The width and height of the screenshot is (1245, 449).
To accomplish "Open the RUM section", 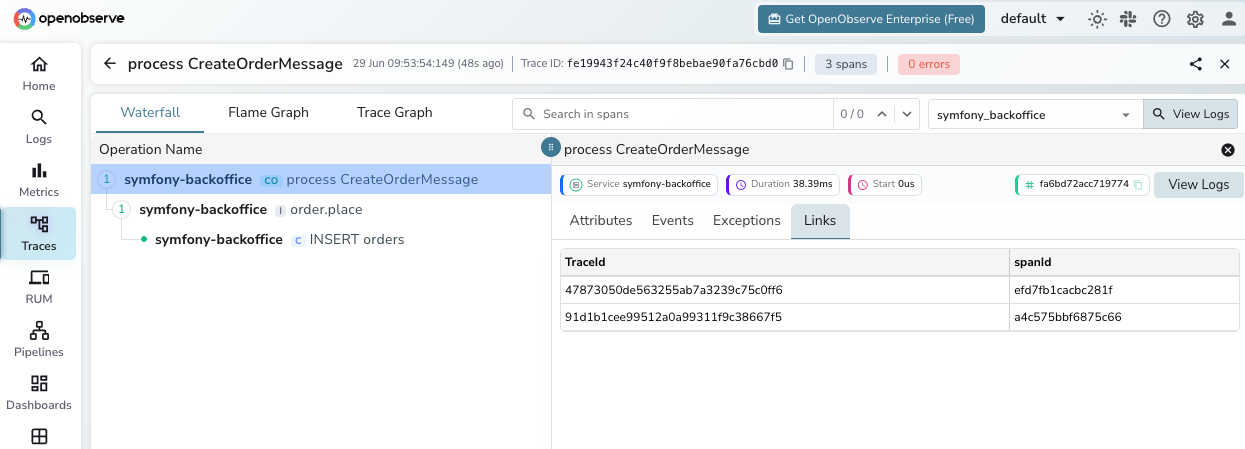I will pos(39,287).
